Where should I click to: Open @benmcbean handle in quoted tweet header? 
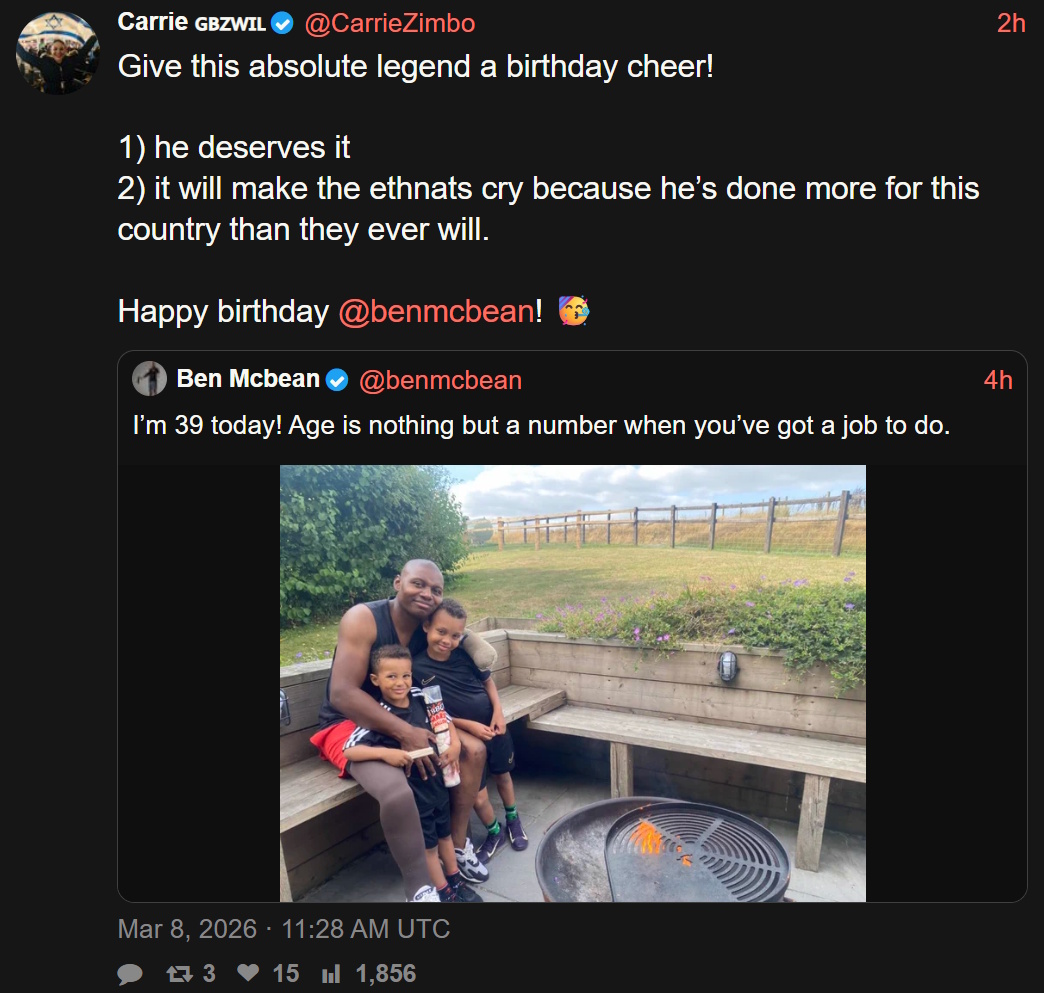440,380
